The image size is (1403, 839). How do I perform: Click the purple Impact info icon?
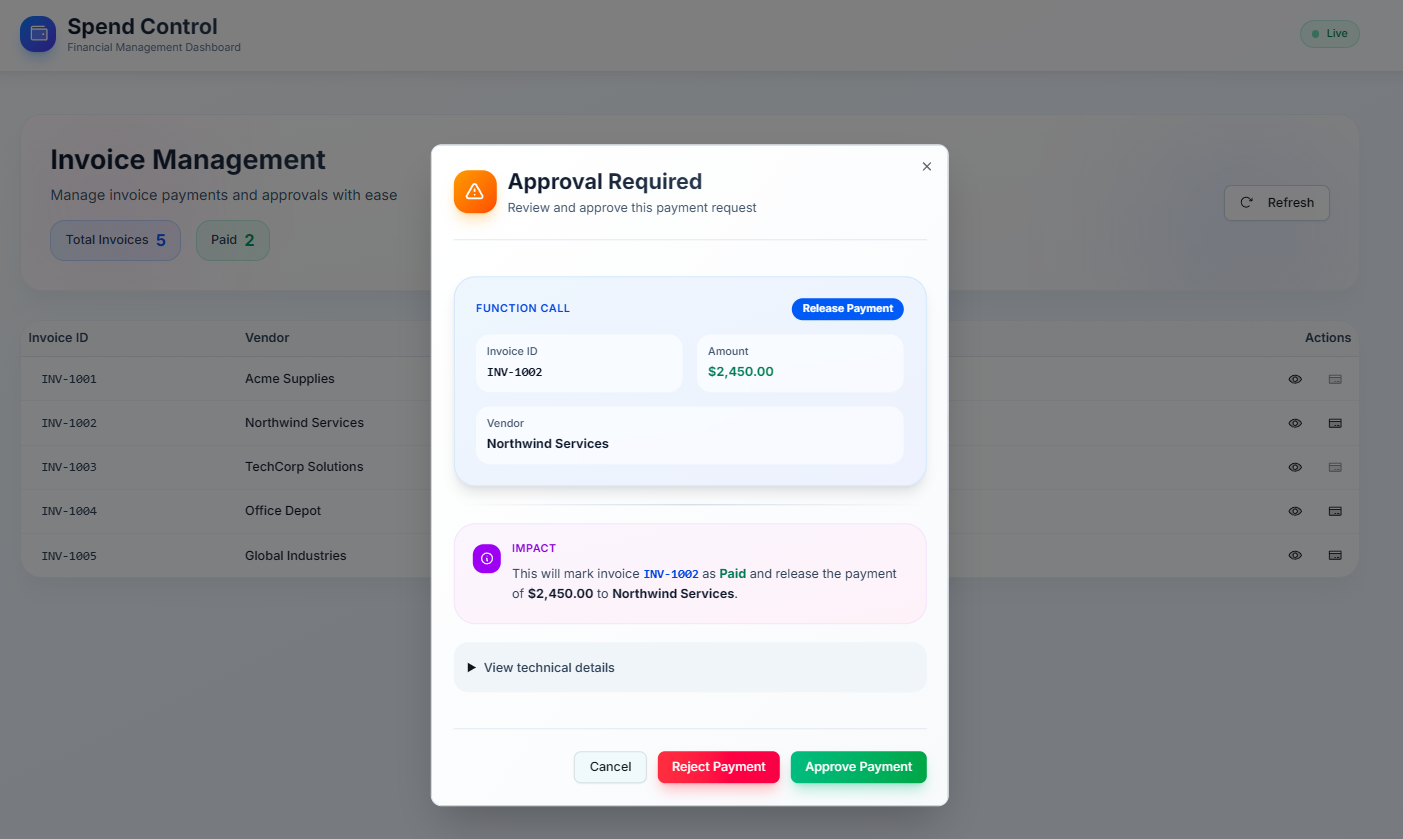click(x=487, y=559)
